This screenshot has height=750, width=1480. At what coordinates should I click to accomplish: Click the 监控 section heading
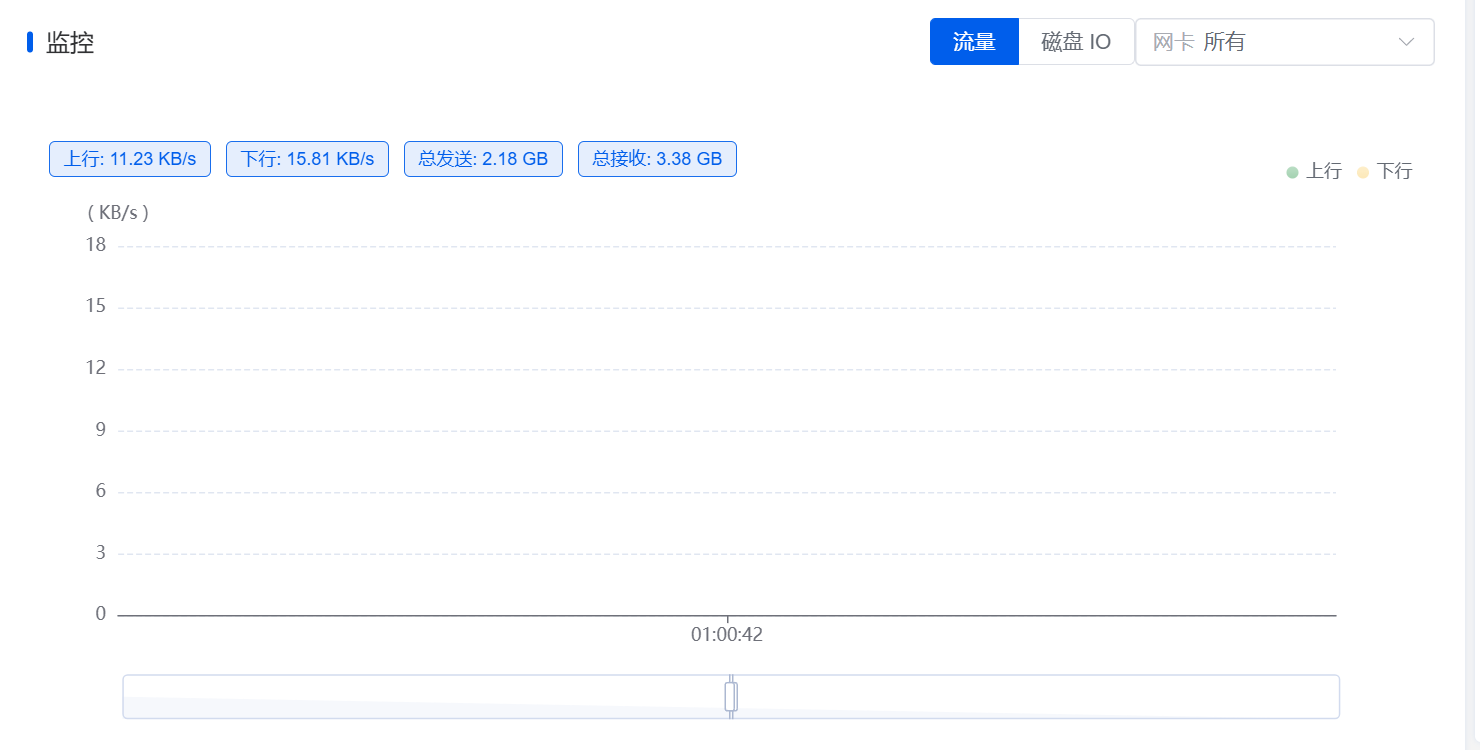pos(70,42)
